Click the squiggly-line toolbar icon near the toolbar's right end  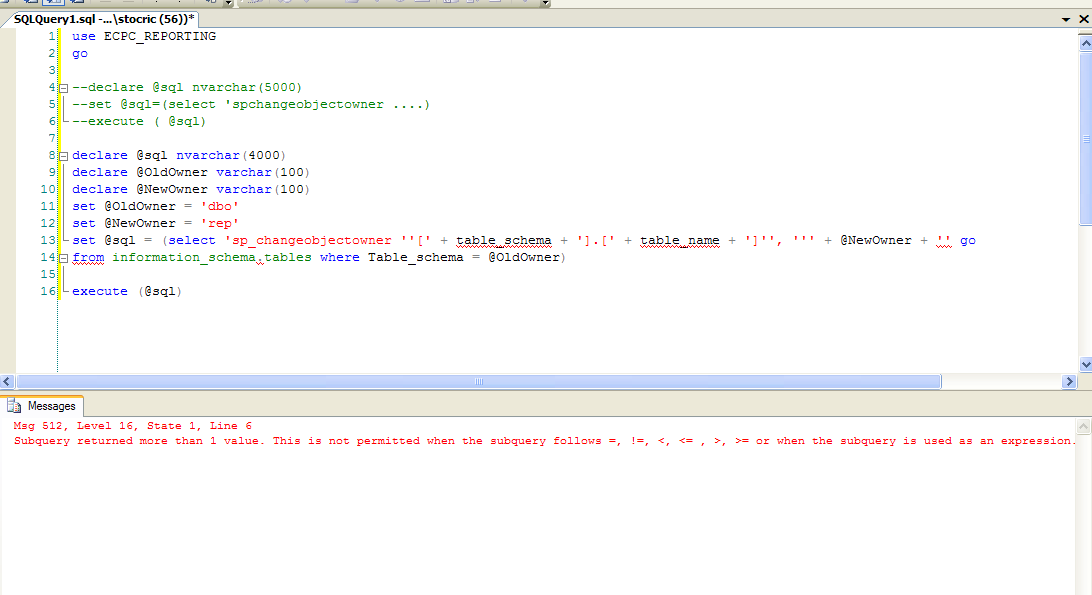(253, 4)
